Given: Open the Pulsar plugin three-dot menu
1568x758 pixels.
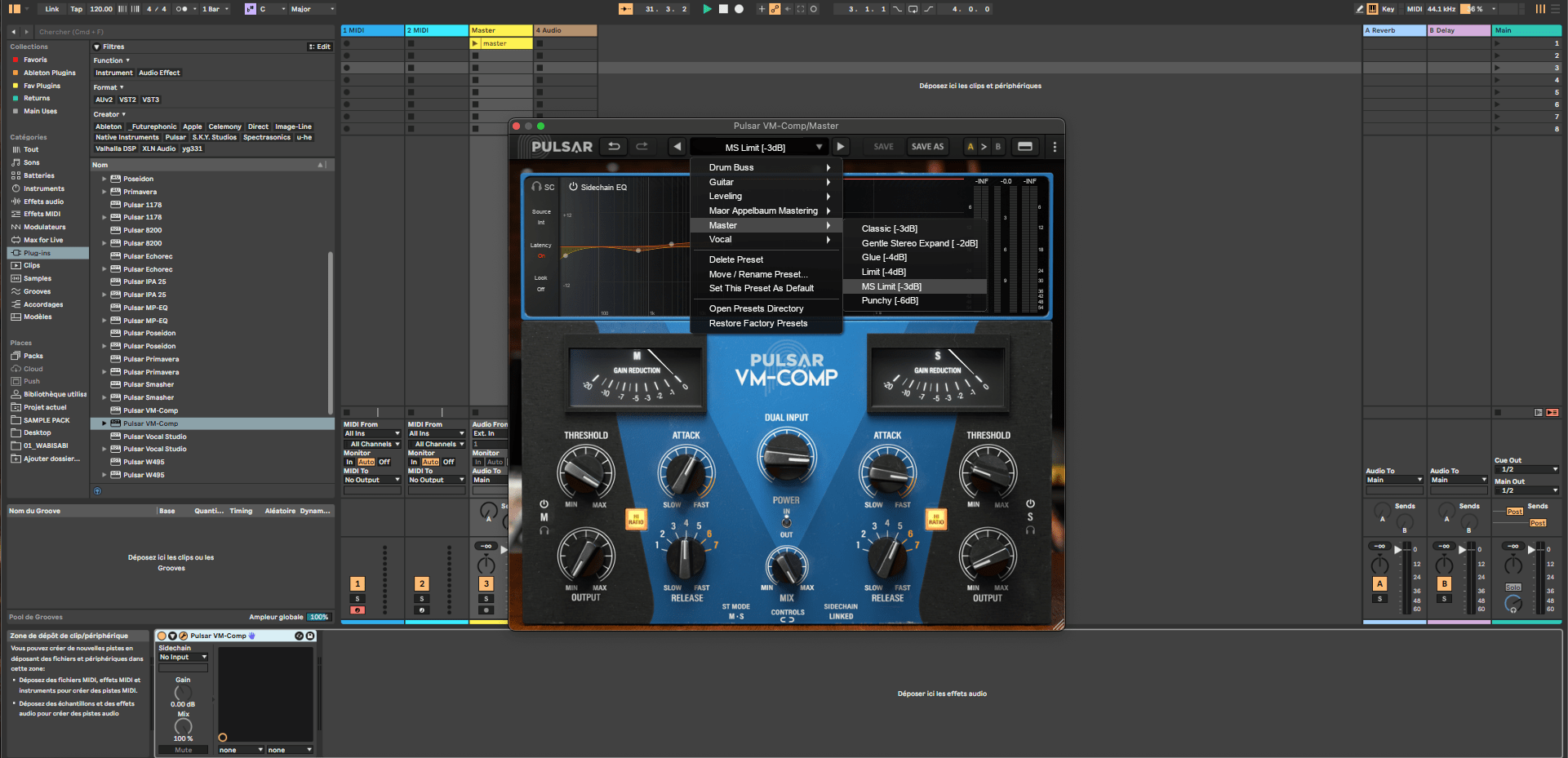Looking at the screenshot, I should click(1055, 147).
